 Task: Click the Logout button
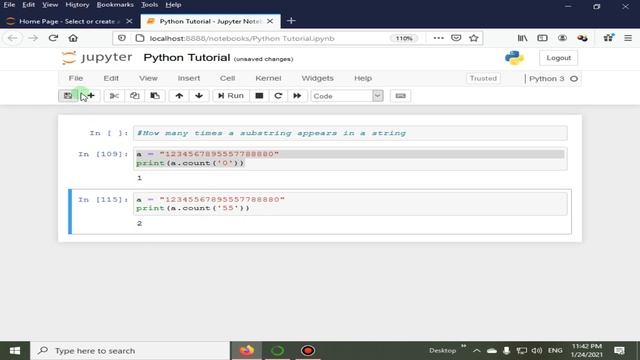(x=558, y=58)
